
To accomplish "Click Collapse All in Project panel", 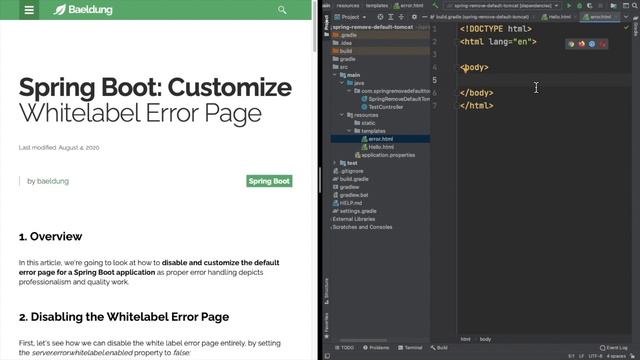I will [x=401, y=17].
